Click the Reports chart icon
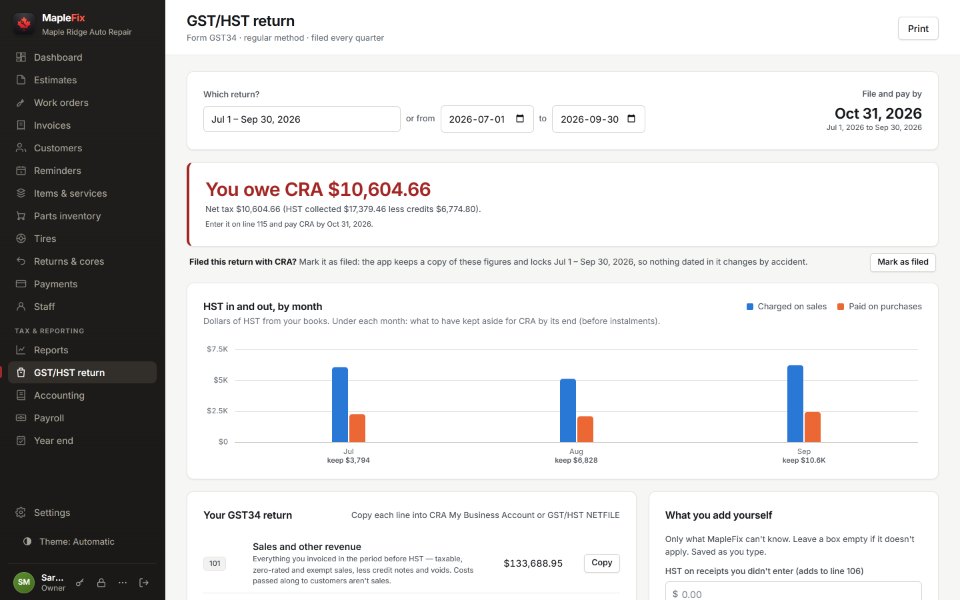The height and width of the screenshot is (600, 960). 21,350
